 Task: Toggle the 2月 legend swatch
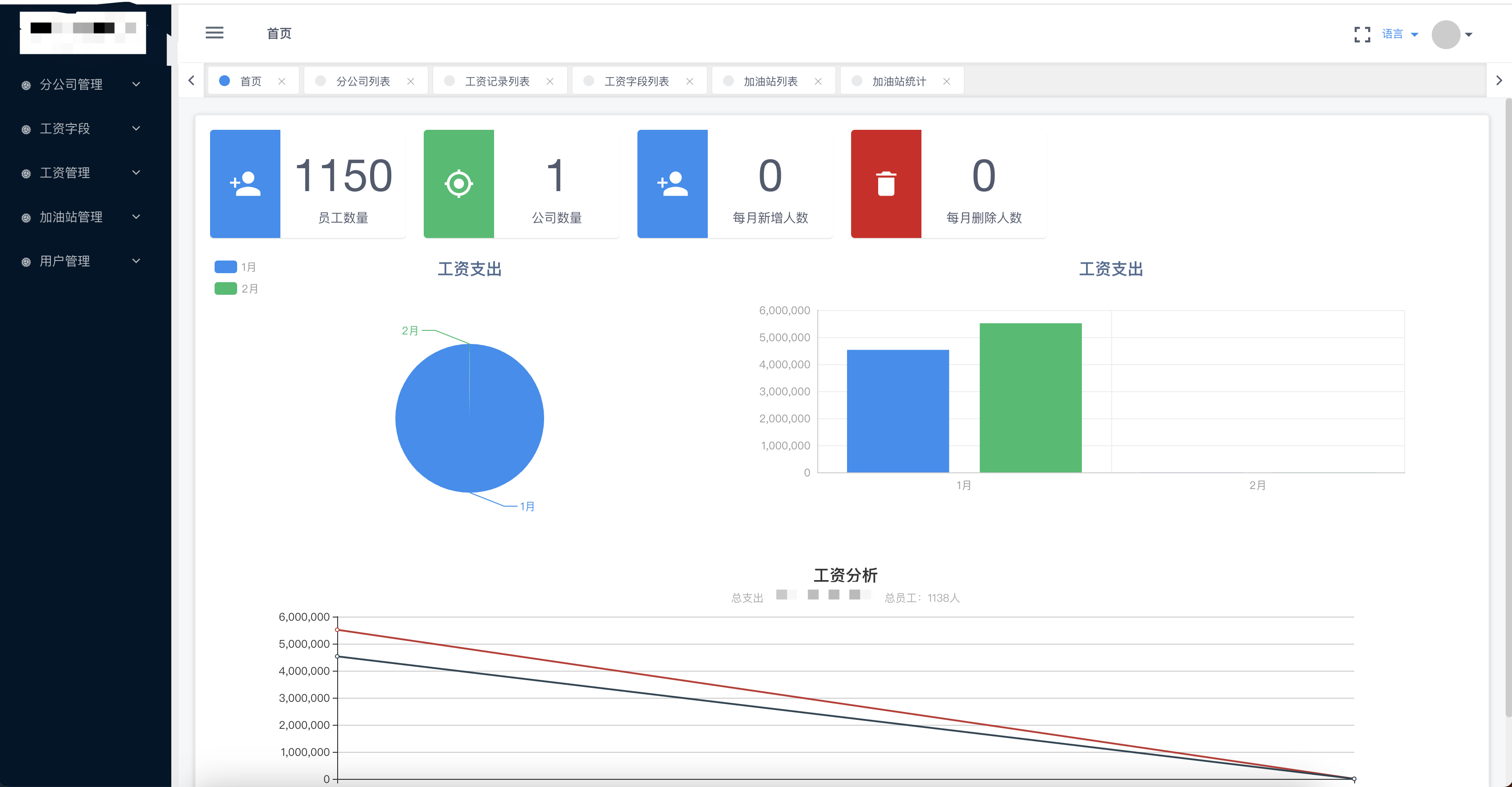225,288
